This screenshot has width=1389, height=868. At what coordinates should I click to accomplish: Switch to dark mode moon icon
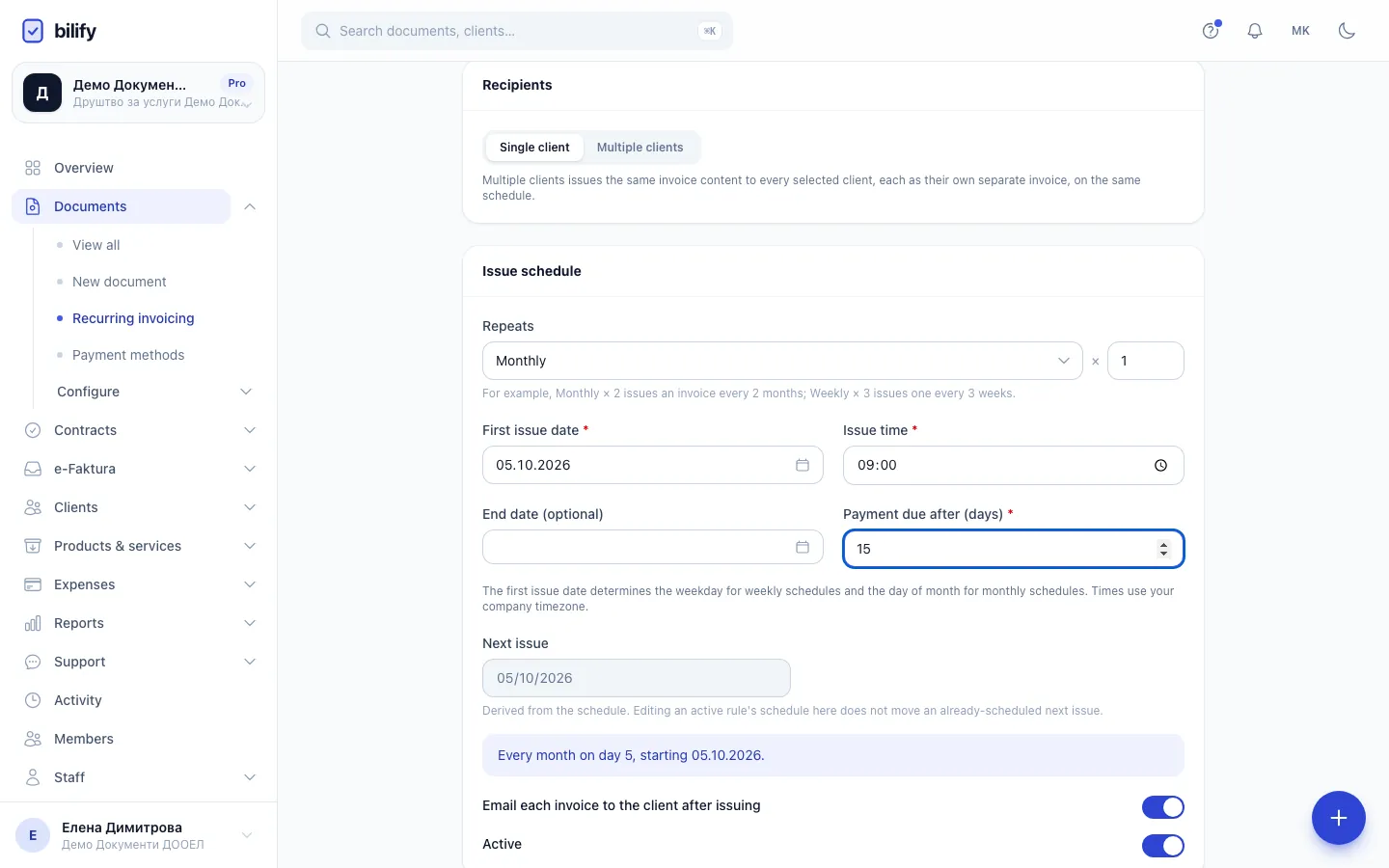1348,31
